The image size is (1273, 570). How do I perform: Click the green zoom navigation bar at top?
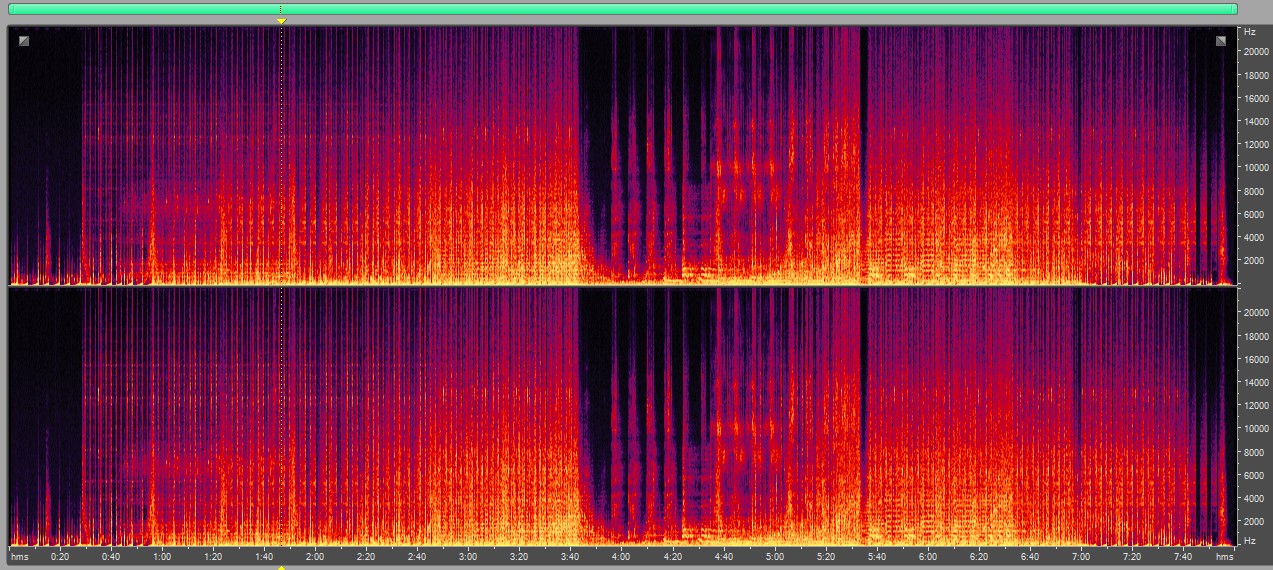[x=623, y=9]
